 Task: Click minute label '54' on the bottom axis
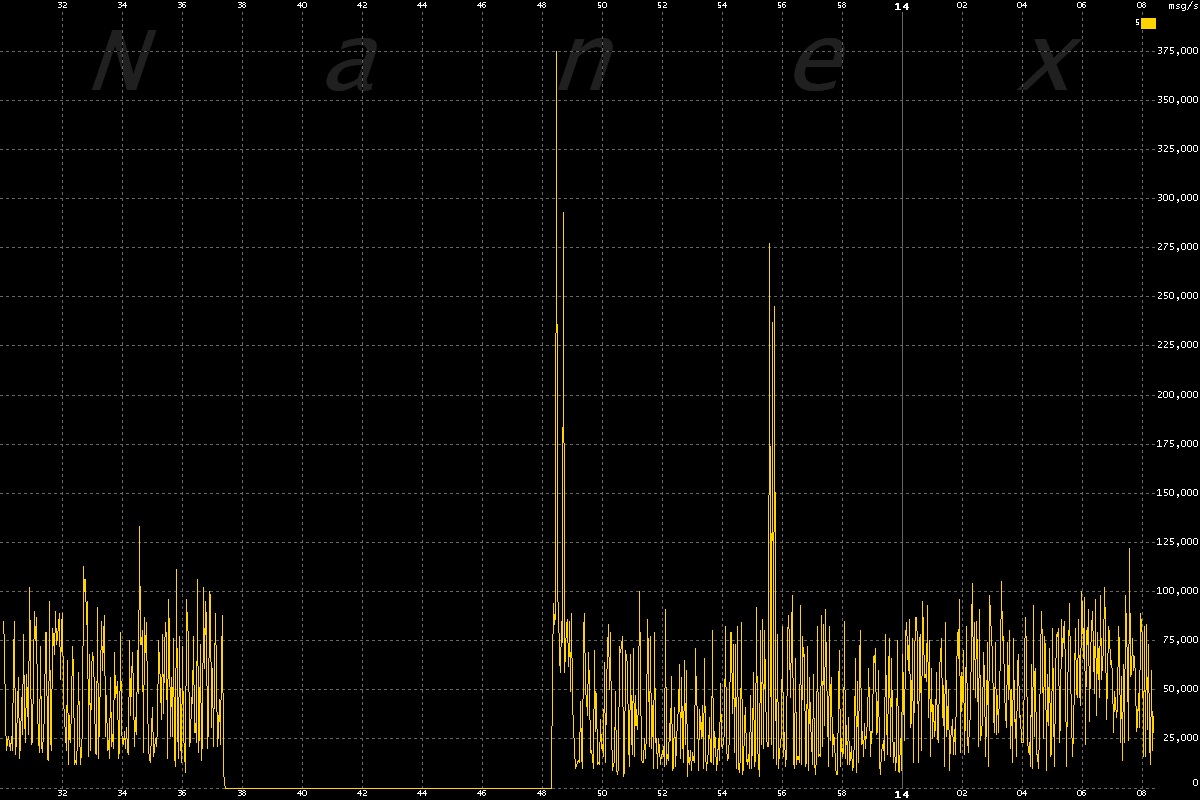(x=722, y=794)
